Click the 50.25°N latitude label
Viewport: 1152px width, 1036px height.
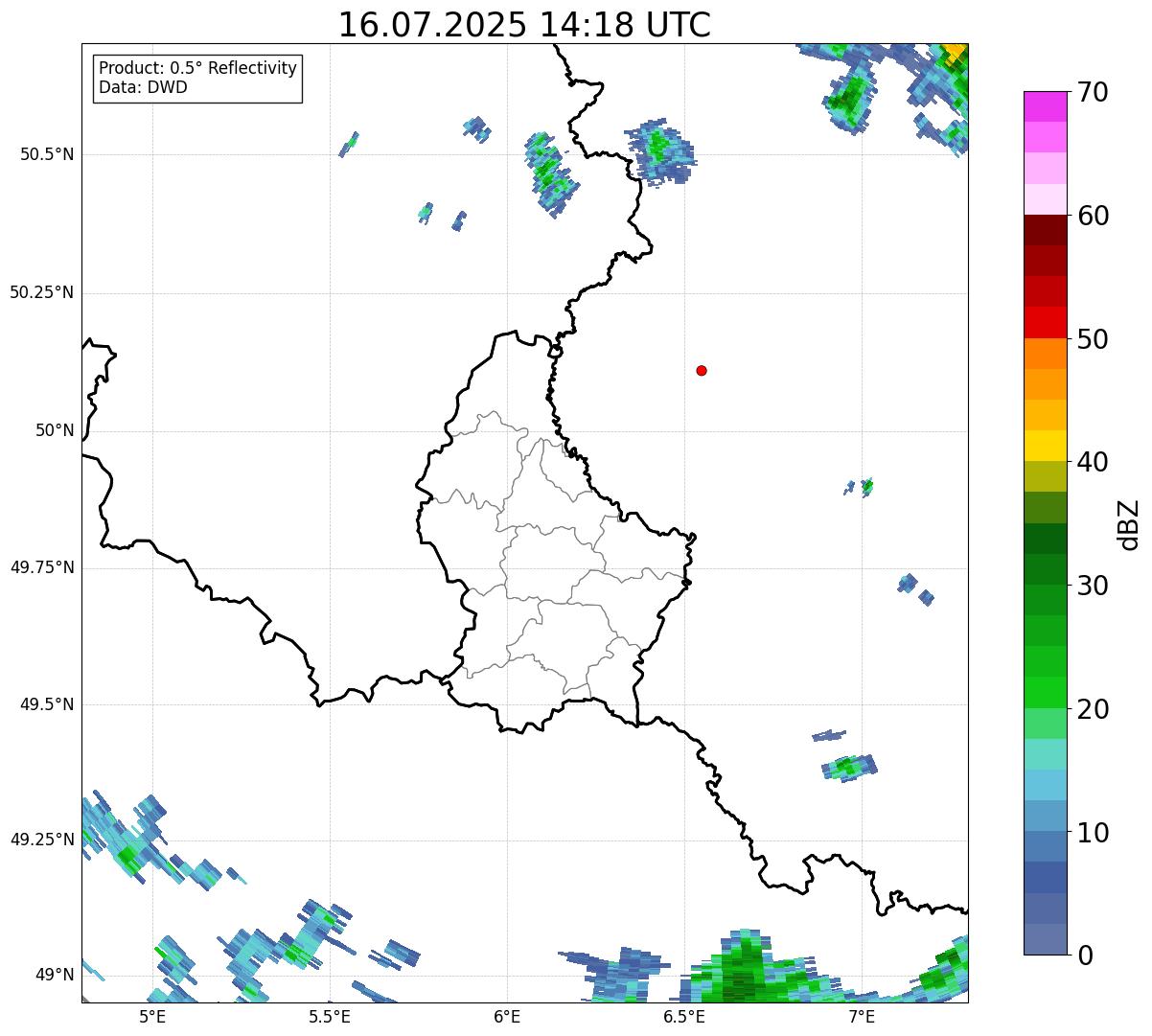pos(42,292)
